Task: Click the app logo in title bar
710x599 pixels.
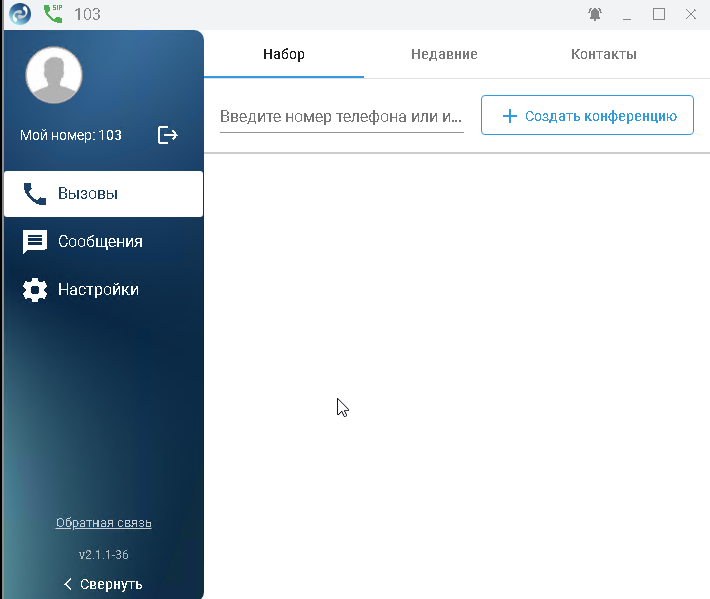Action: pos(20,14)
